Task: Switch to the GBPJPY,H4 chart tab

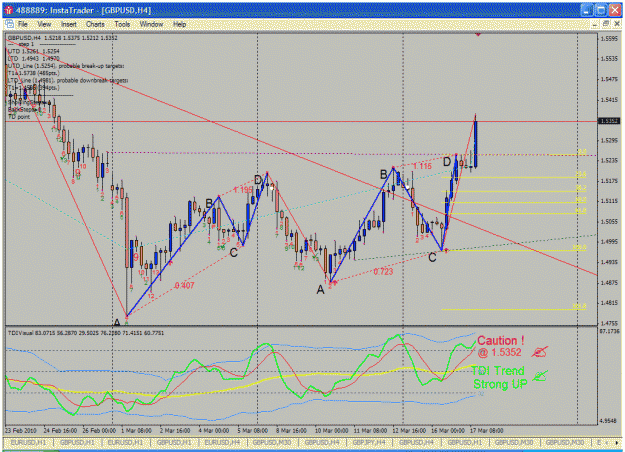Action: [x=369, y=442]
